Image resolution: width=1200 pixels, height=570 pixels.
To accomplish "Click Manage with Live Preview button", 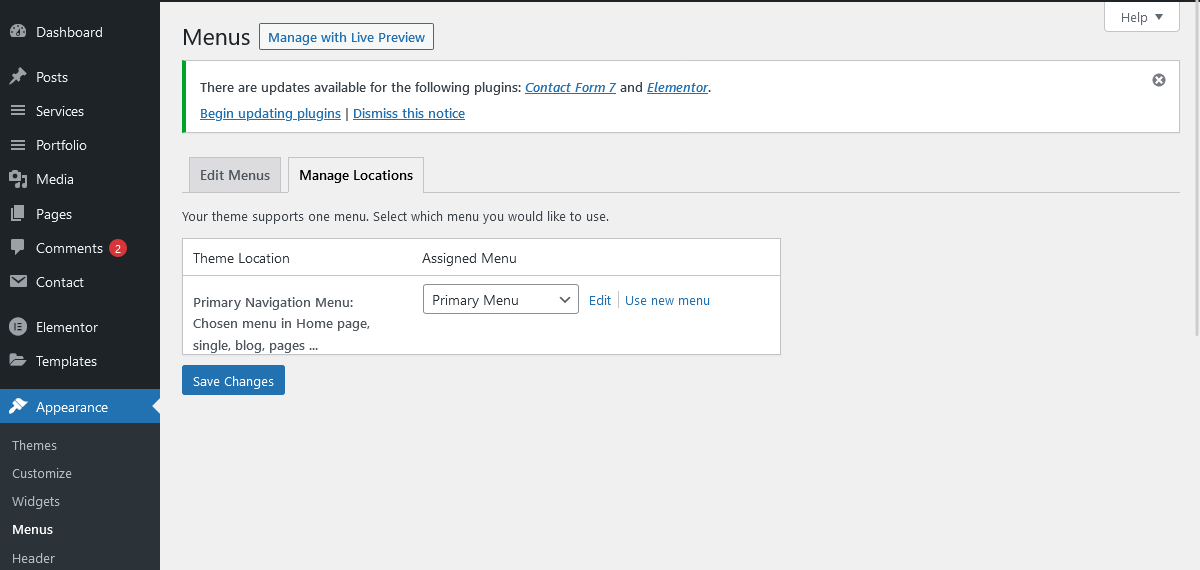I will pyautogui.click(x=346, y=37).
